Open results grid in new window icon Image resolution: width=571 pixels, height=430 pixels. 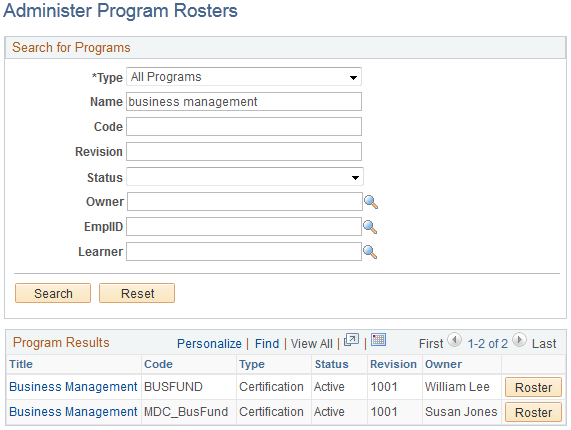(x=351, y=340)
